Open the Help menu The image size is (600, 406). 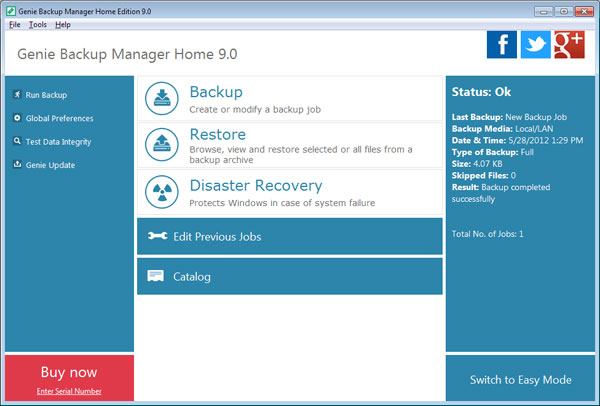63,24
